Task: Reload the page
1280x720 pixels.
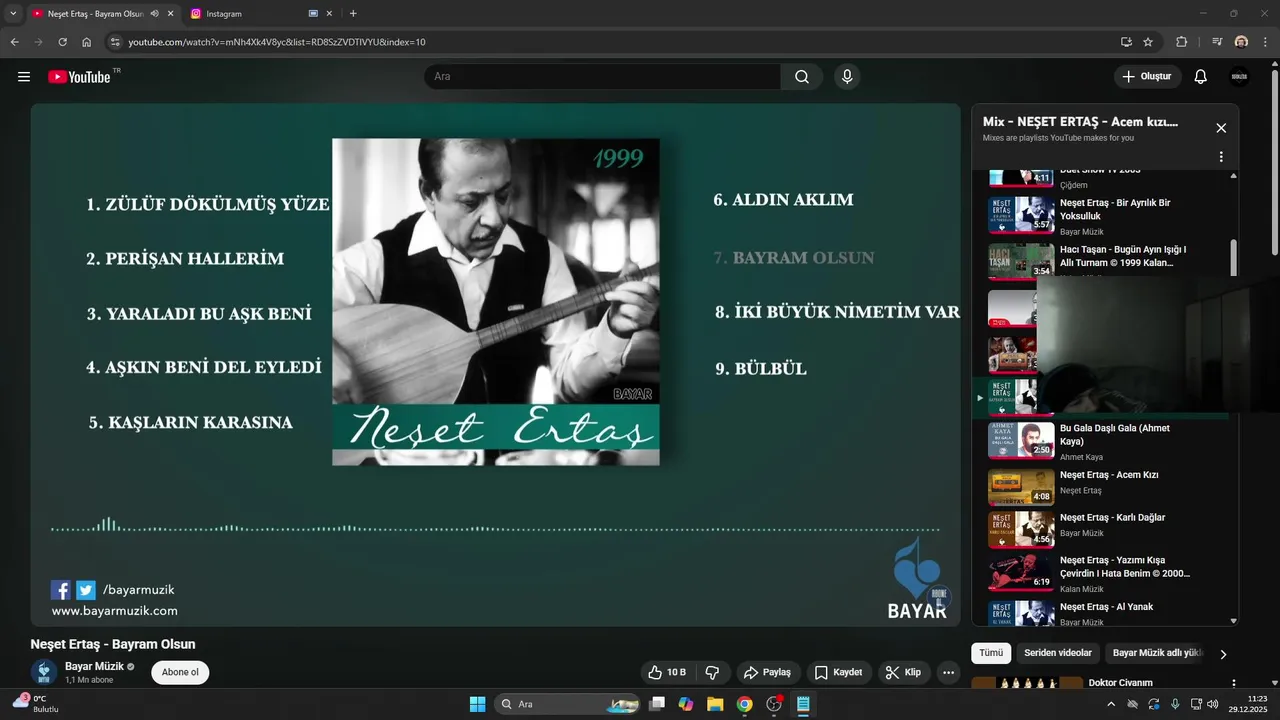Action: [62, 42]
